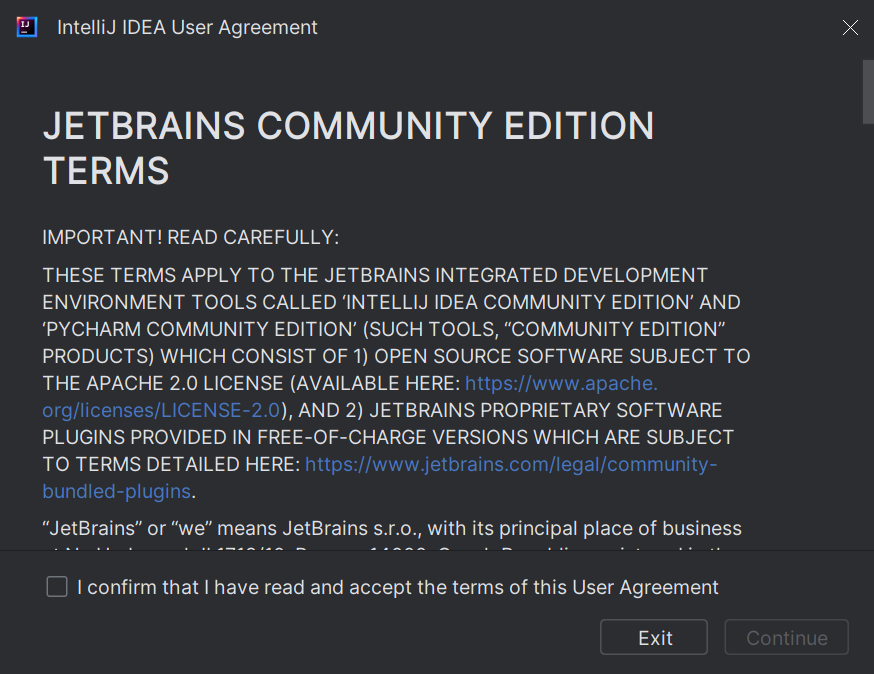Click the disabled Continue button
Viewport: 874px width, 674px height.
pos(786,637)
